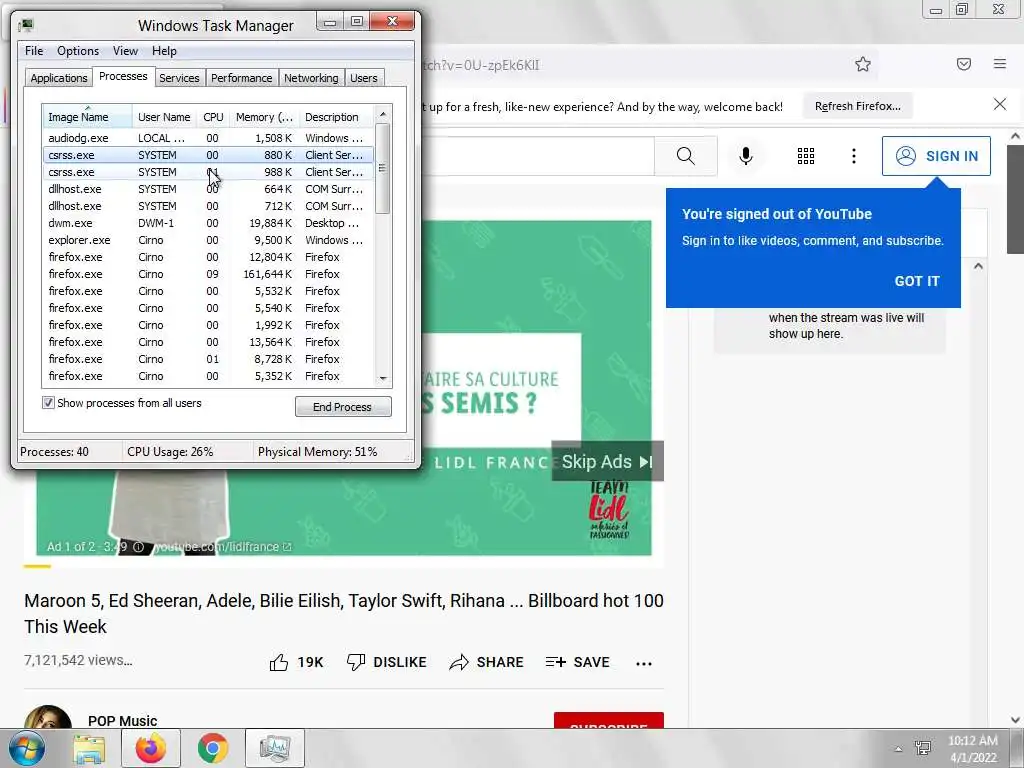This screenshot has width=1024, height=768.
Task: Select csrss.exe row with 988 K
Action: [x=209, y=172]
